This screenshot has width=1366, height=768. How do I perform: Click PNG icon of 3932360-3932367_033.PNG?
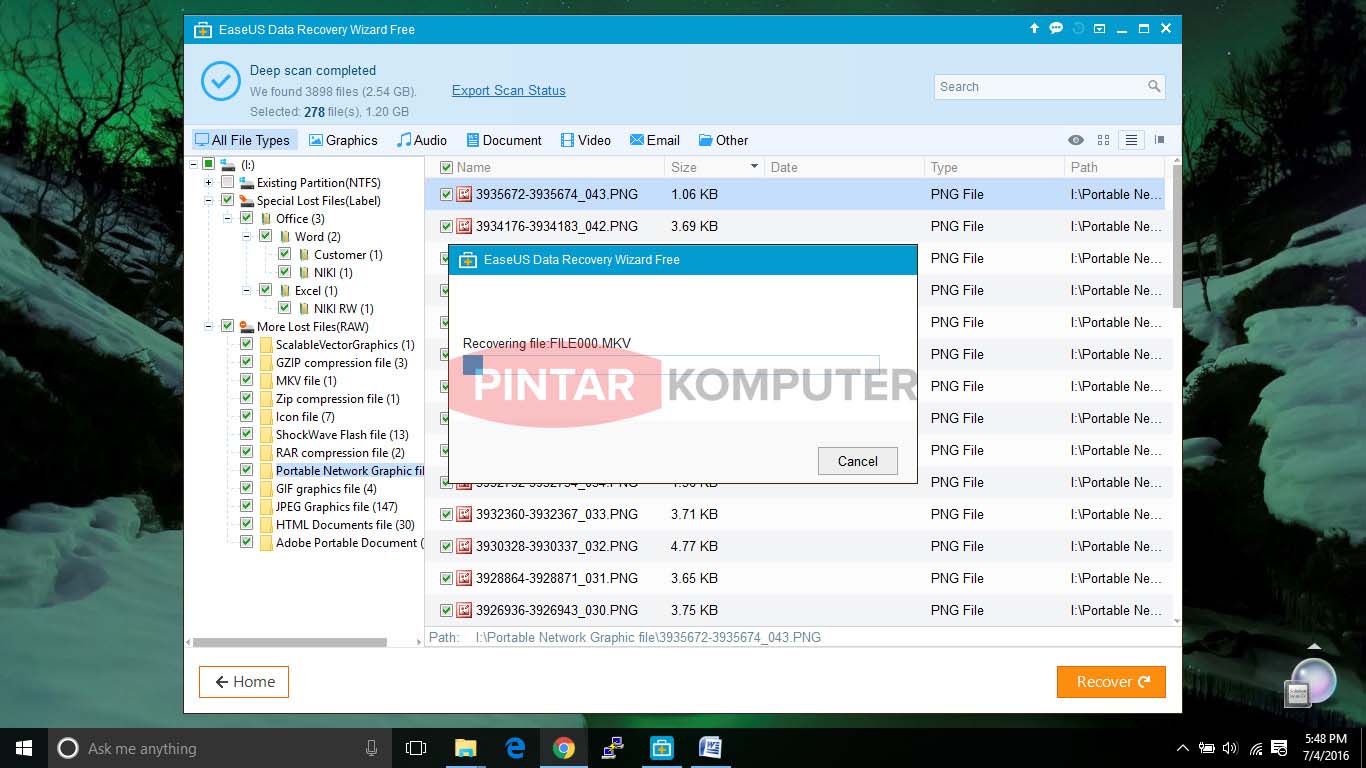(x=464, y=514)
